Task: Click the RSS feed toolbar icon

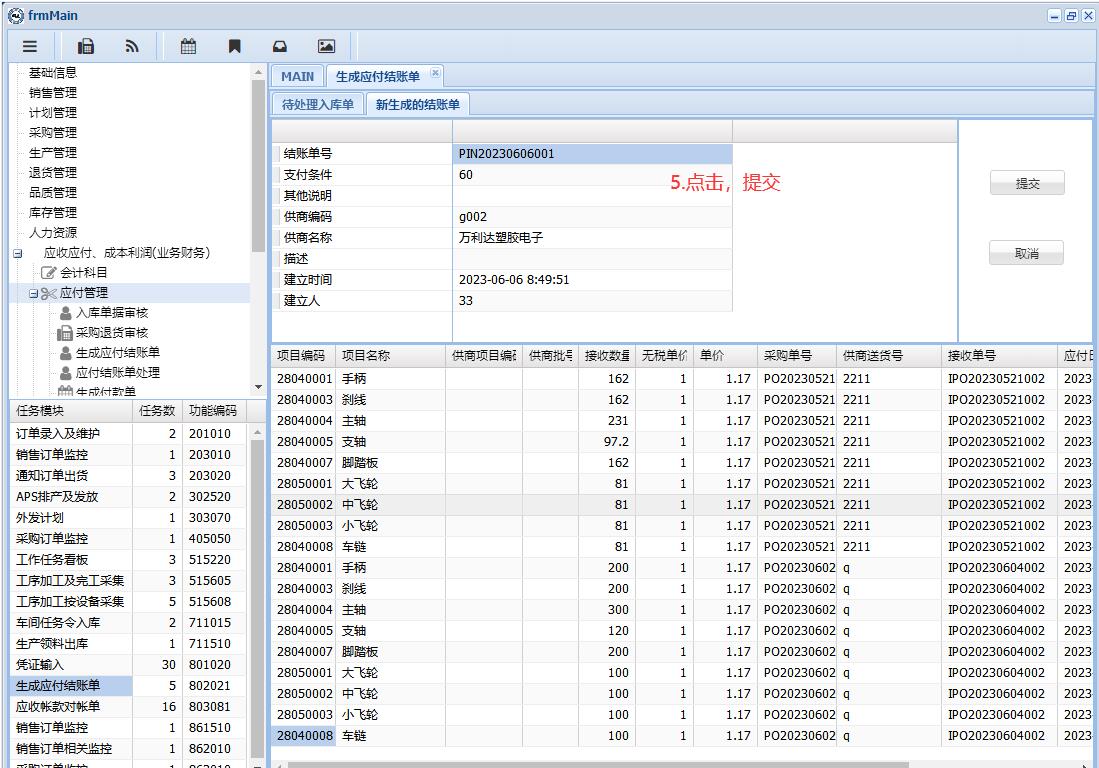Action: point(132,46)
